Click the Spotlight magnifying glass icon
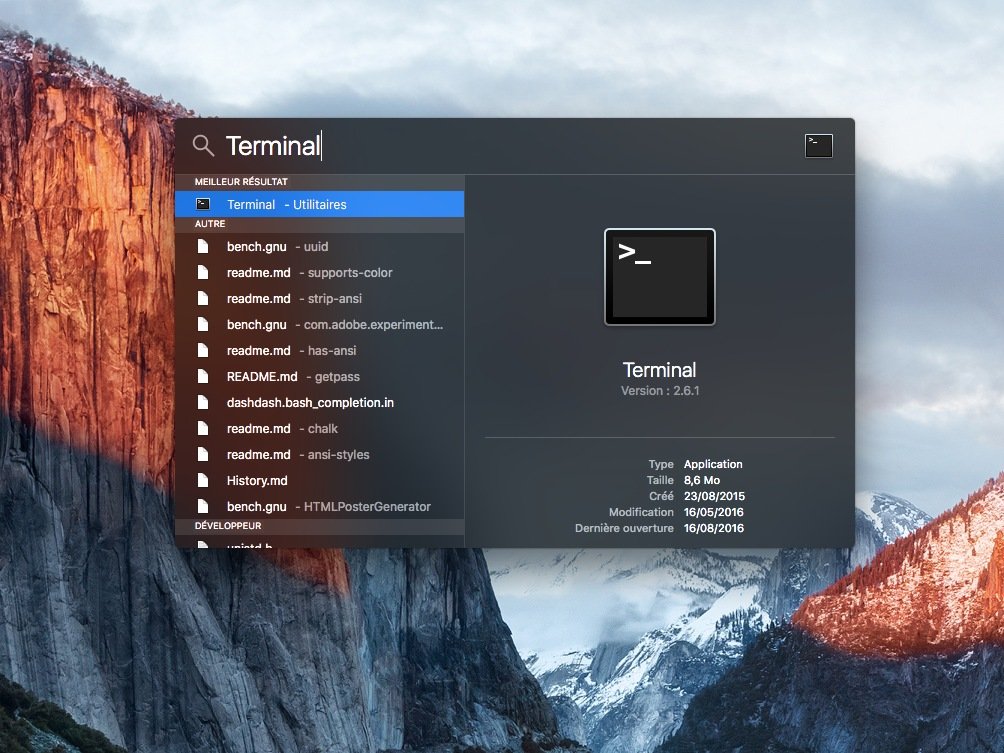This screenshot has height=753, width=1004. [203, 146]
